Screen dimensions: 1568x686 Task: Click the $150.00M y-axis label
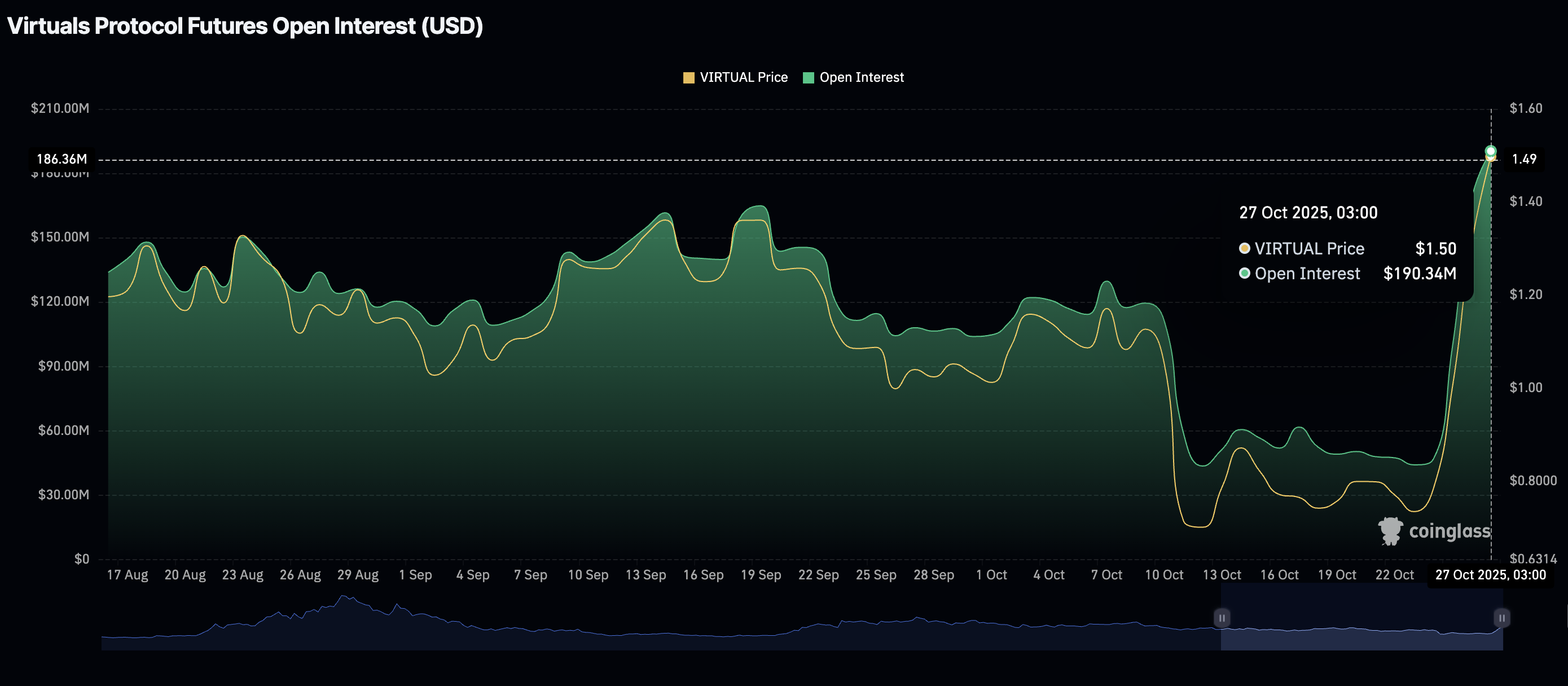(x=60, y=237)
